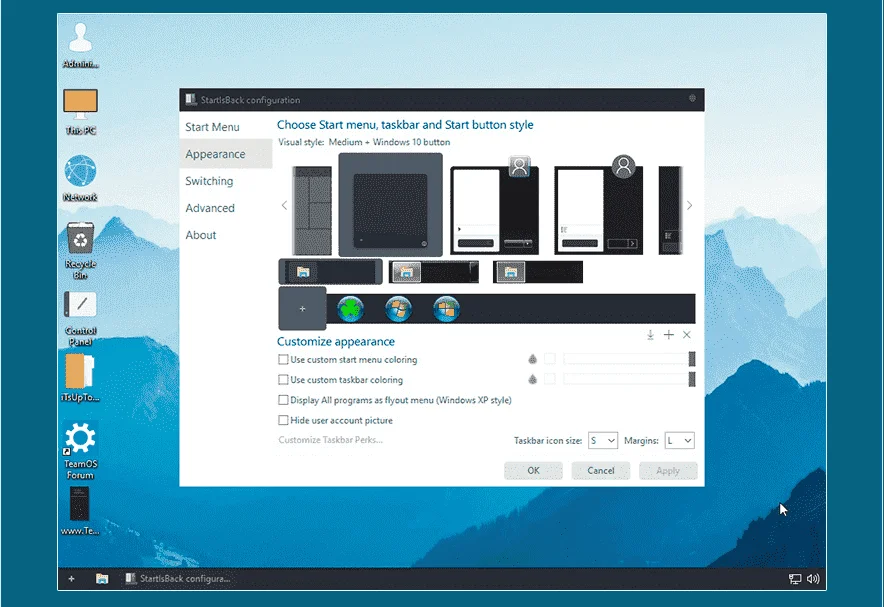The width and height of the screenshot is (884, 607).
Task: Open the volume tray icon
Action: [813, 579]
